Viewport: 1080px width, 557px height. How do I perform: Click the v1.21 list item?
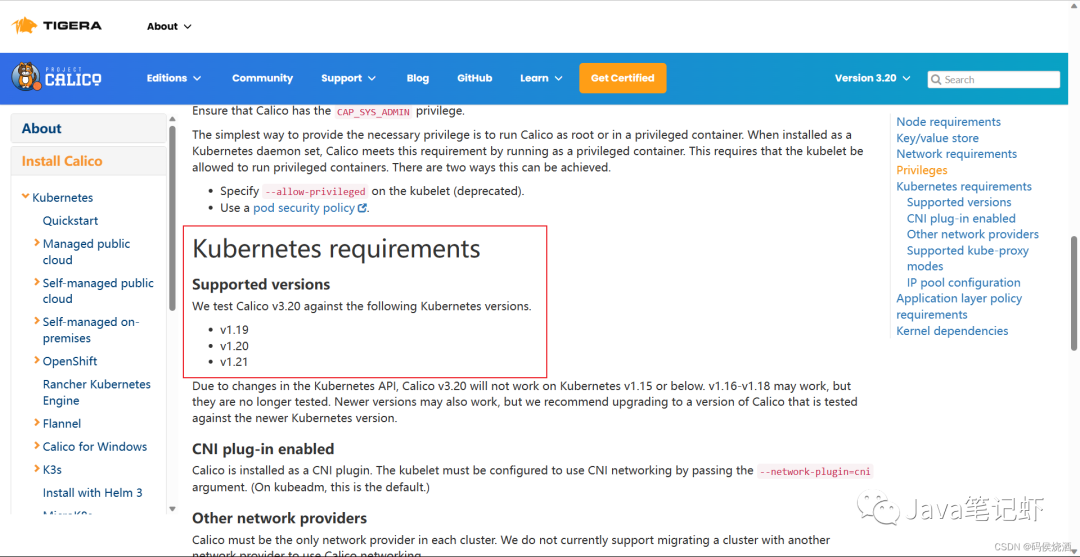[x=234, y=362]
